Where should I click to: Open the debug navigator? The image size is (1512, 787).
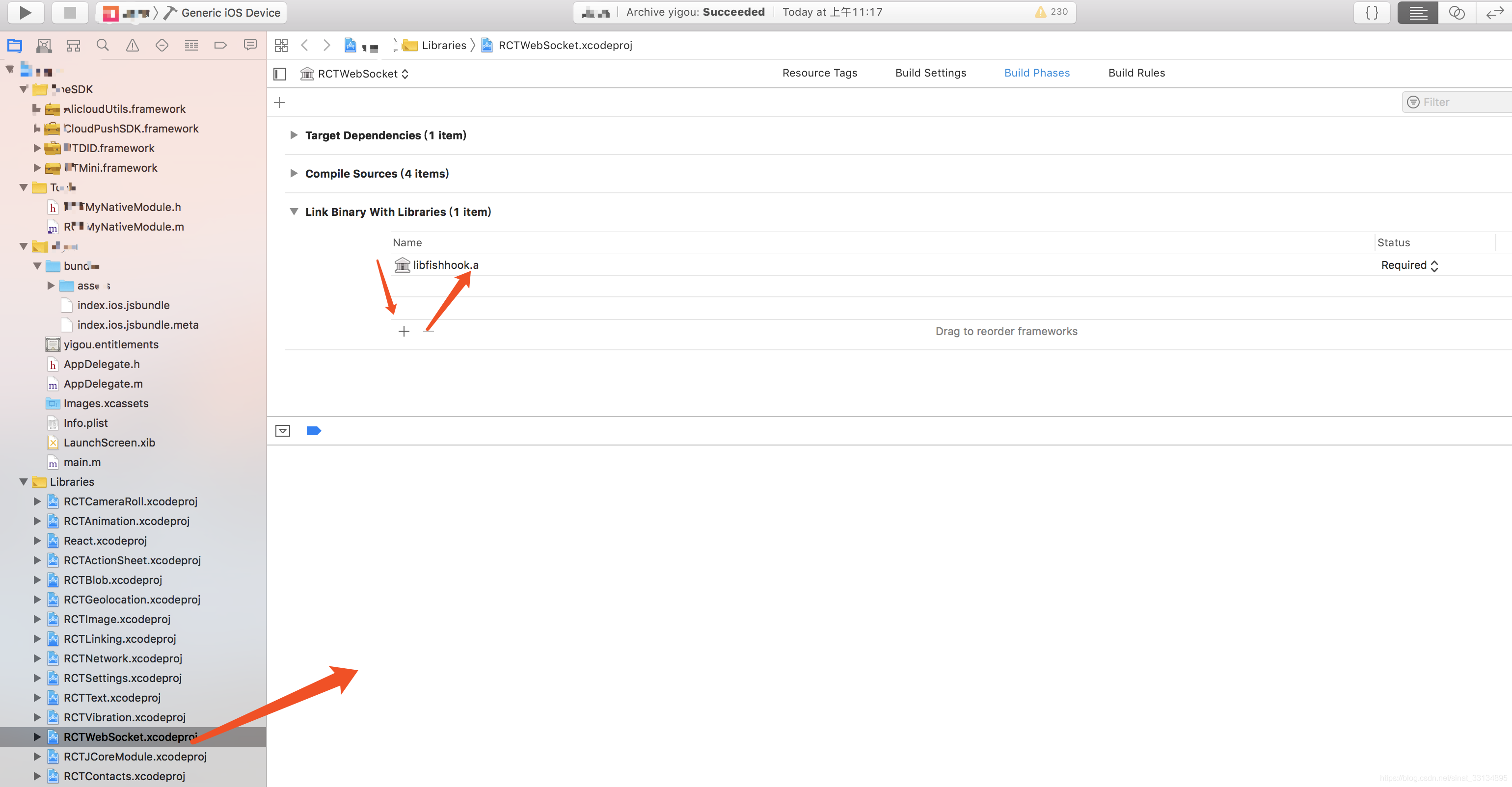click(x=191, y=45)
